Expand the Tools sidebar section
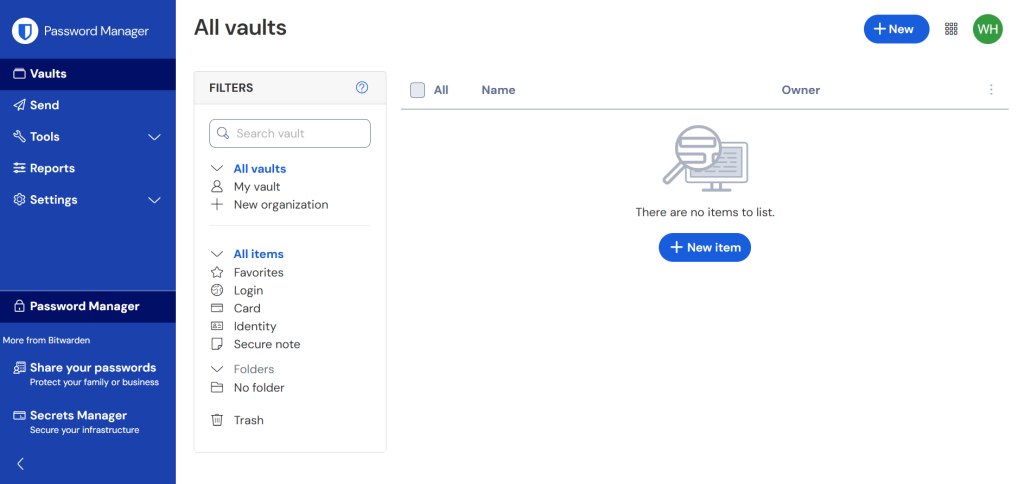Viewport: 1024px width, 484px height. point(154,137)
